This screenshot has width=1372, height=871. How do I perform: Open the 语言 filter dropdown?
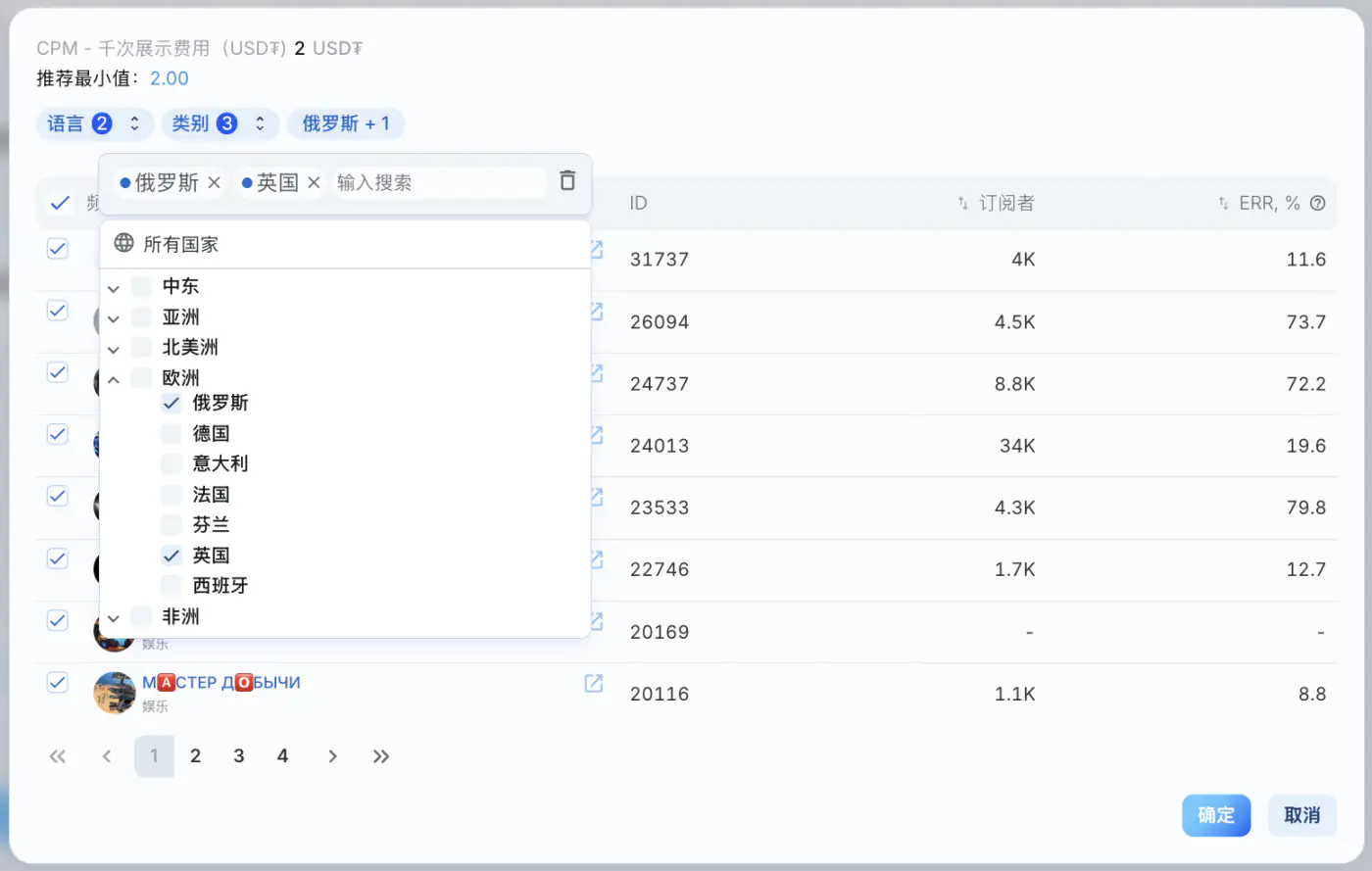click(95, 123)
